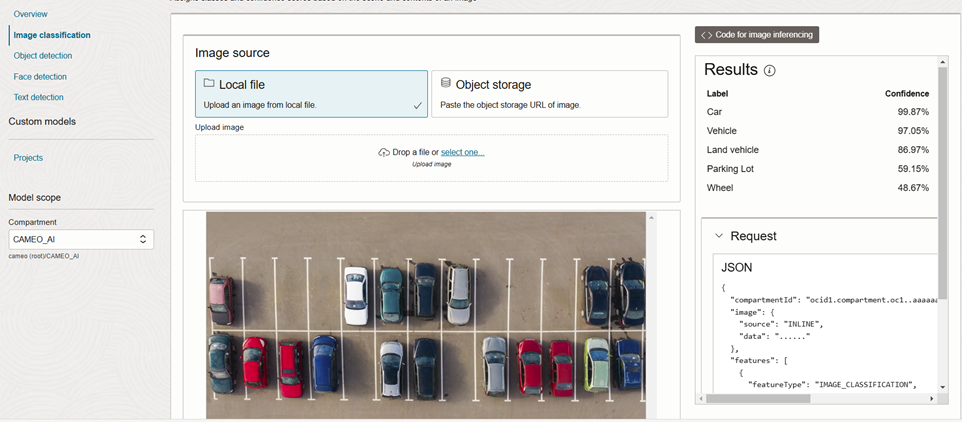Click the code brackets icon for inferencing

coord(705,35)
